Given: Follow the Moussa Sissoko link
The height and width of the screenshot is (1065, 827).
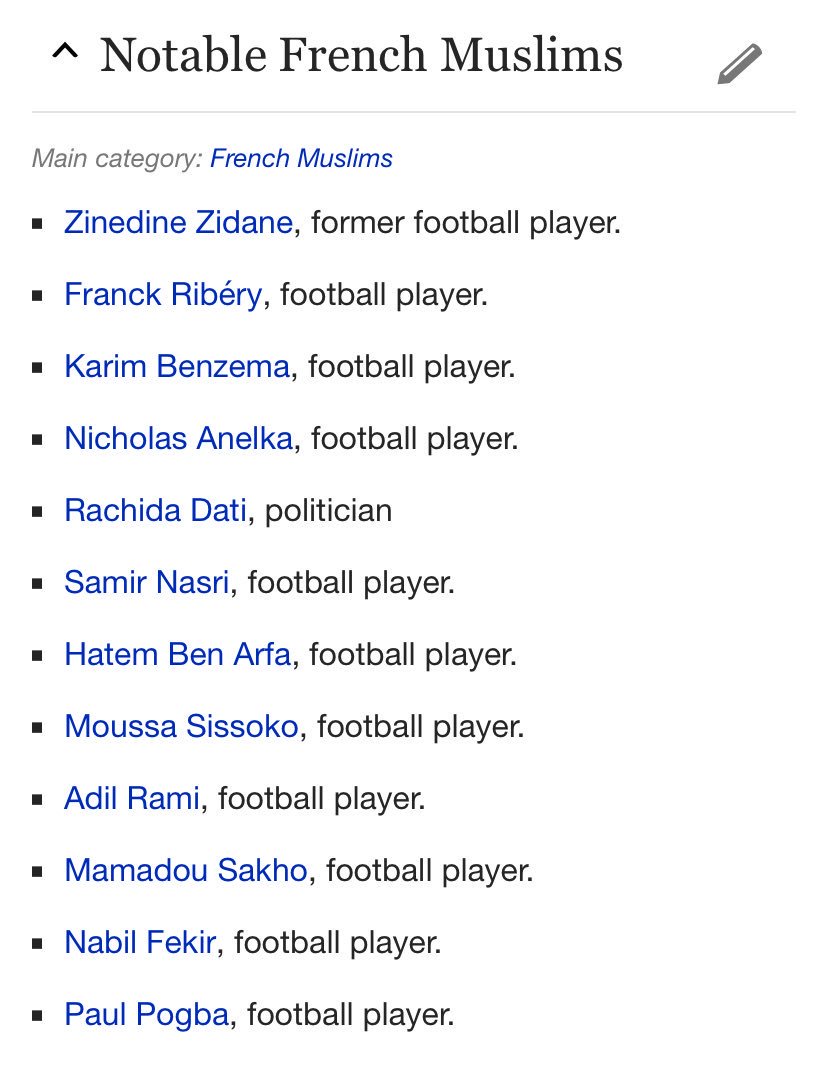Looking at the screenshot, I should pos(181,726).
